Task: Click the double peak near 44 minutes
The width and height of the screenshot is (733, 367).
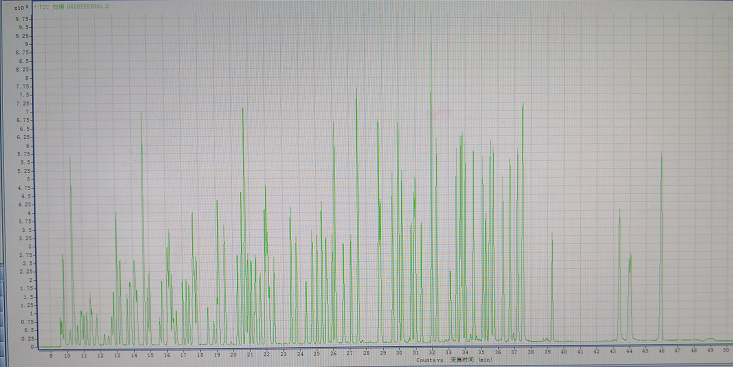Action: click(x=630, y=297)
